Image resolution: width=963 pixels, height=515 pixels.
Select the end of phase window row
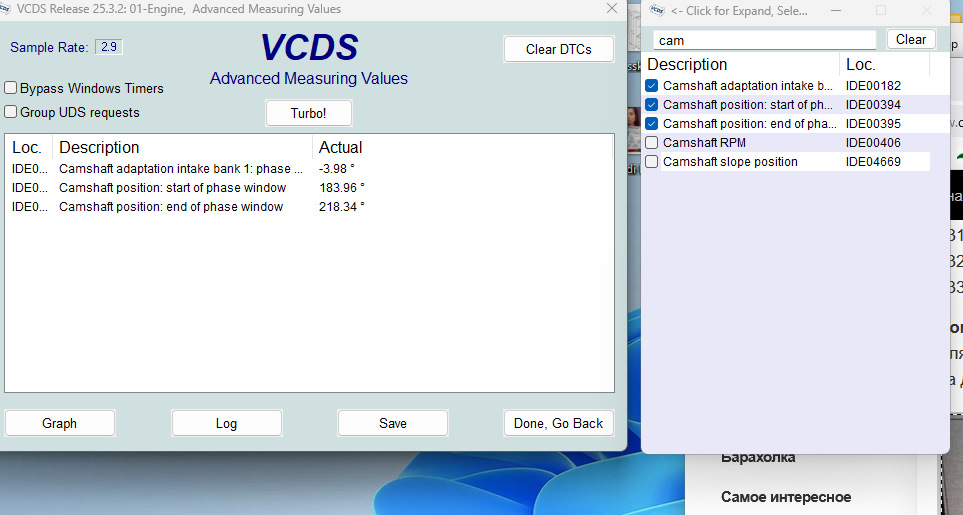coord(171,207)
